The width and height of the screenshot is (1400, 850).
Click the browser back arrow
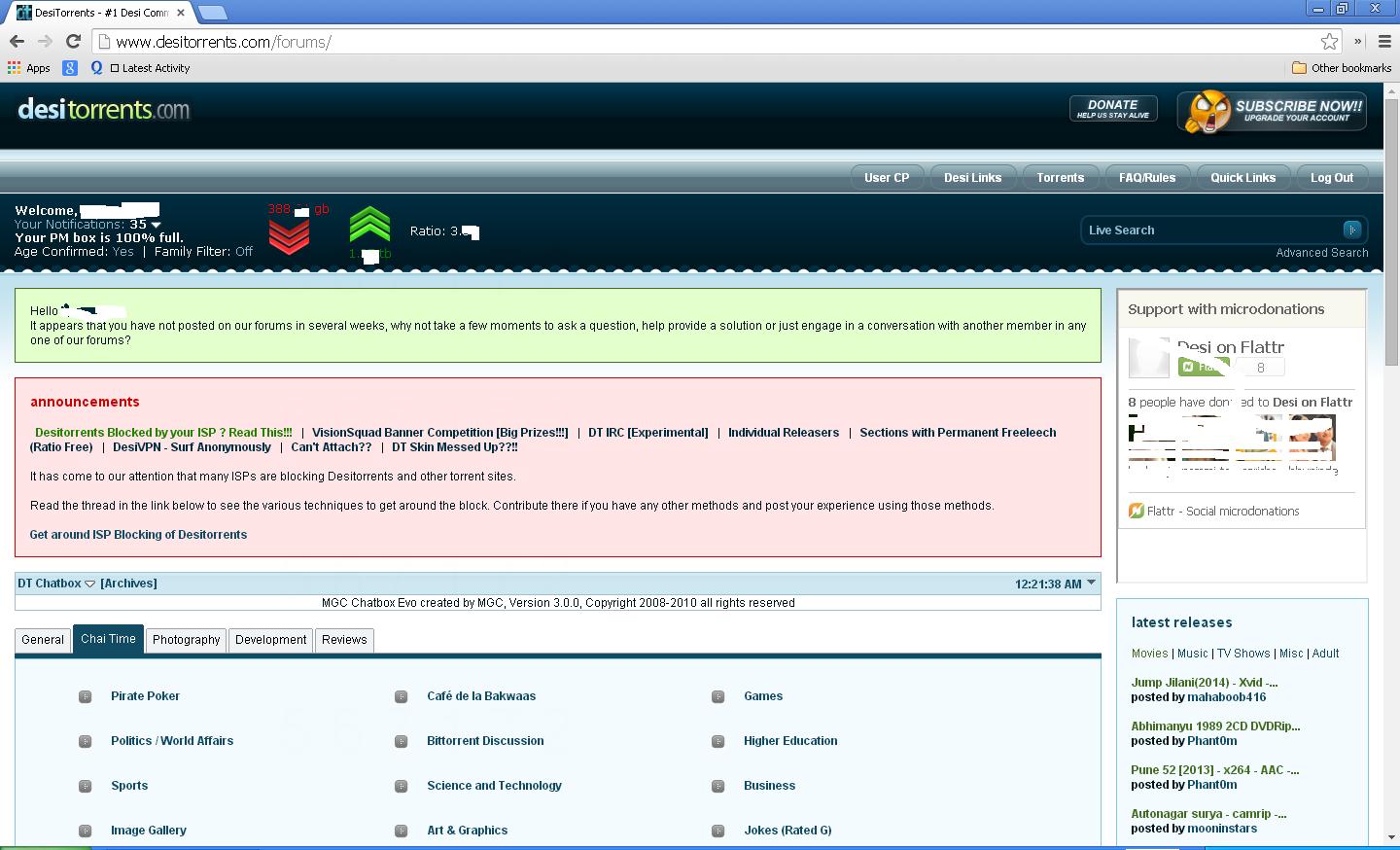pyautogui.click(x=17, y=41)
